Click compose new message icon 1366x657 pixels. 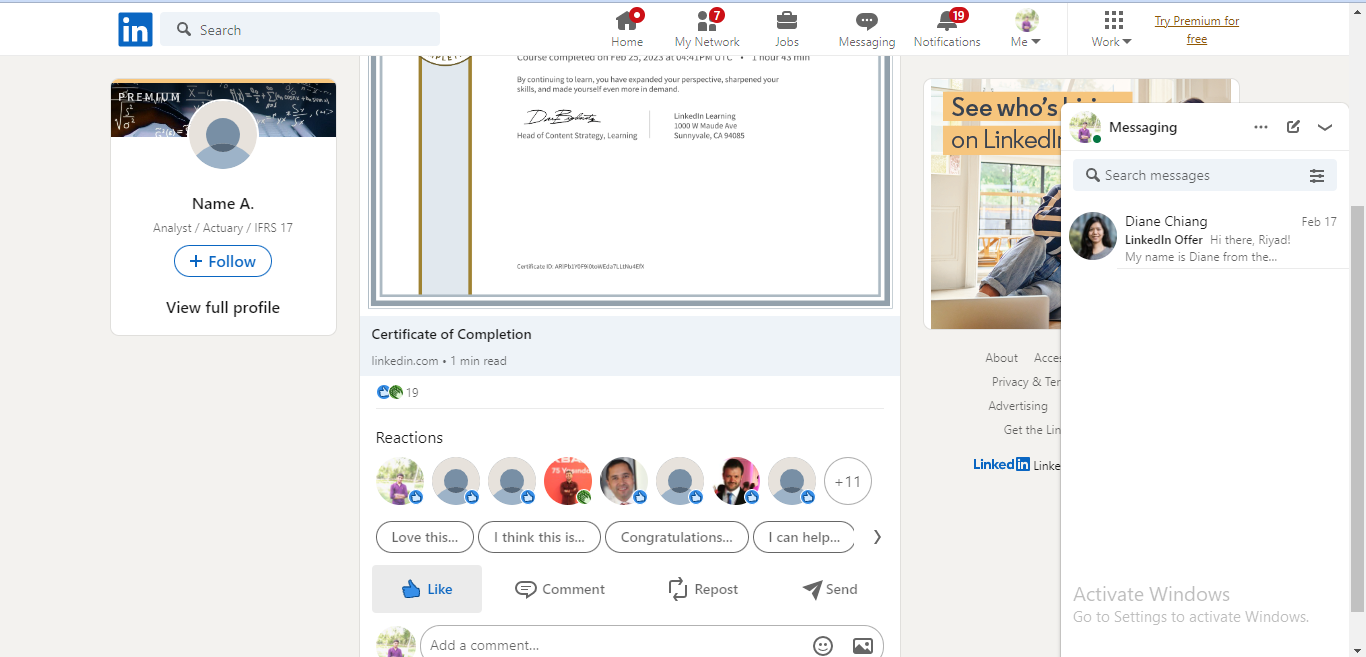point(1293,127)
